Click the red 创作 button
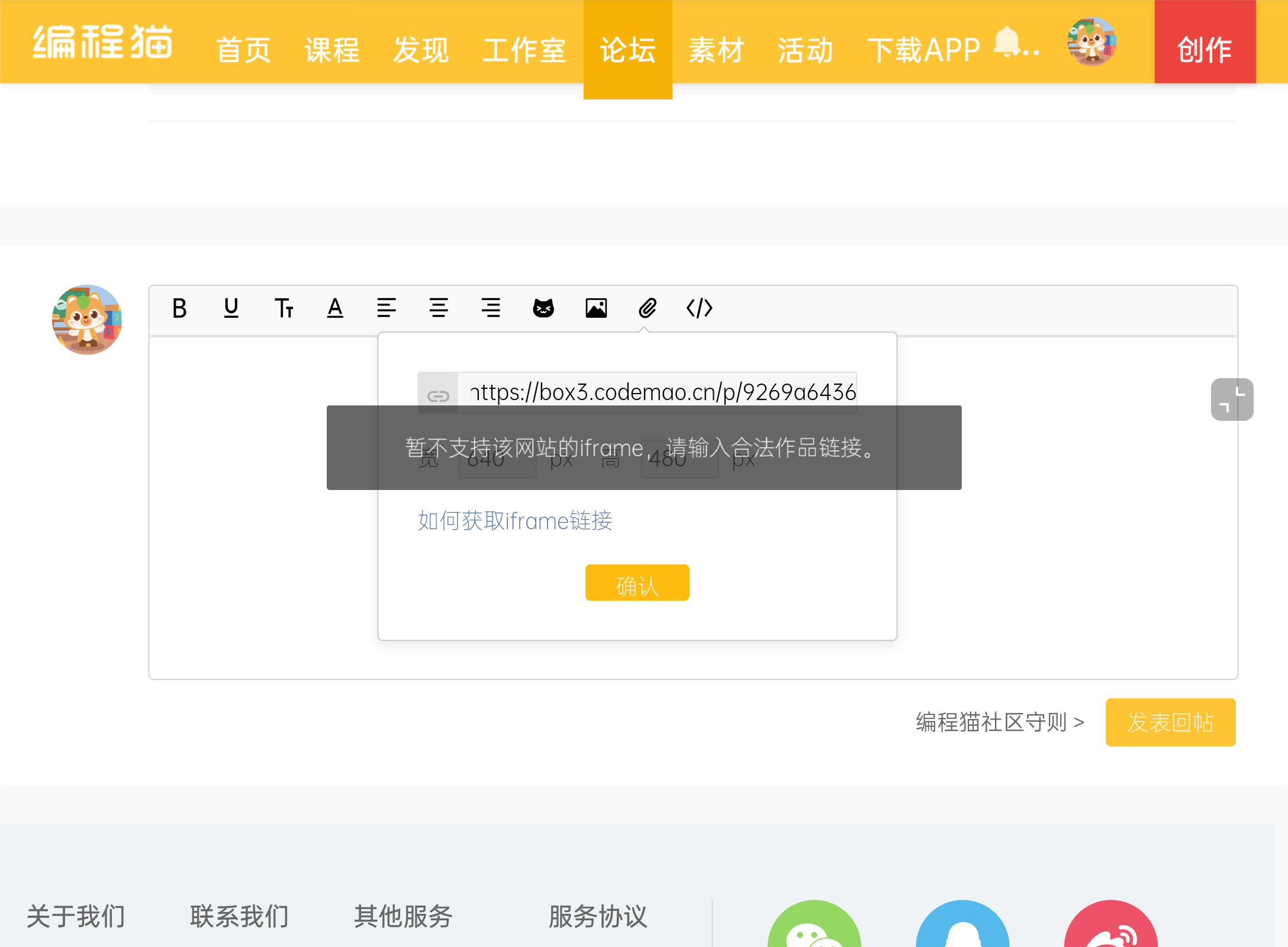 pyautogui.click(x=1205, y=41)
